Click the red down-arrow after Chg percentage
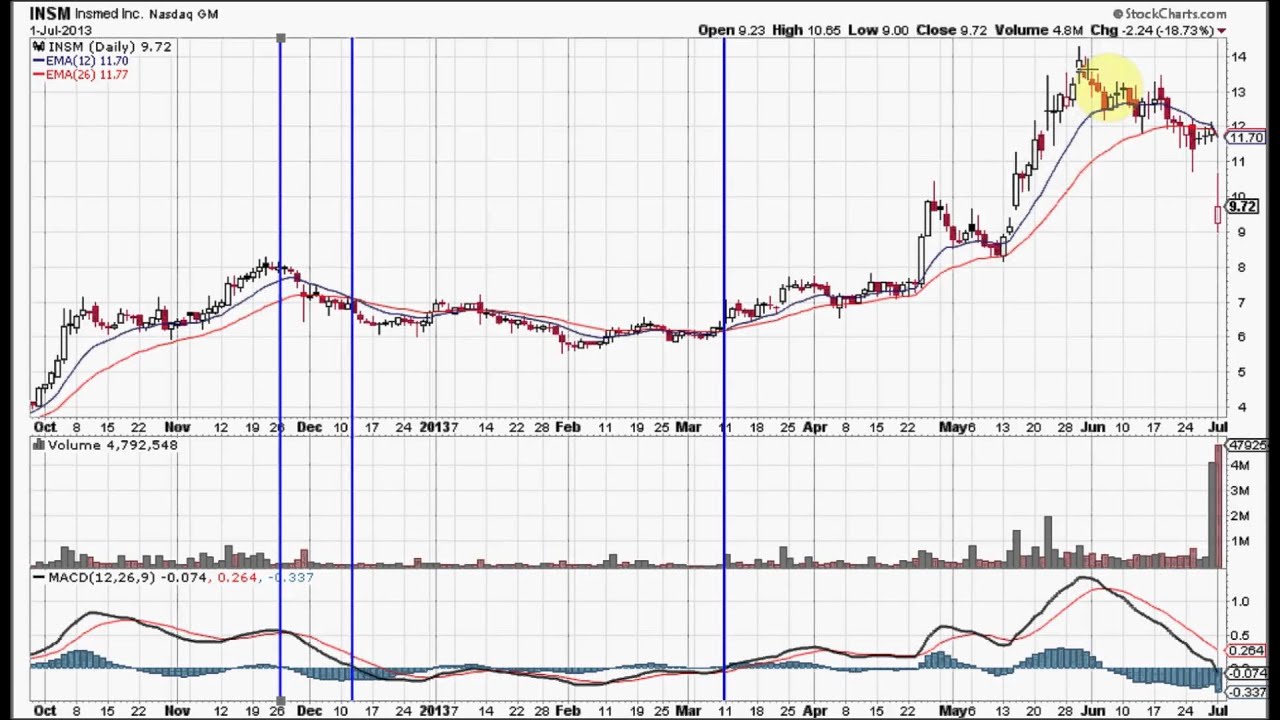The width and height of the screenshot is (1280, 720). click(x=1222, y=31)
